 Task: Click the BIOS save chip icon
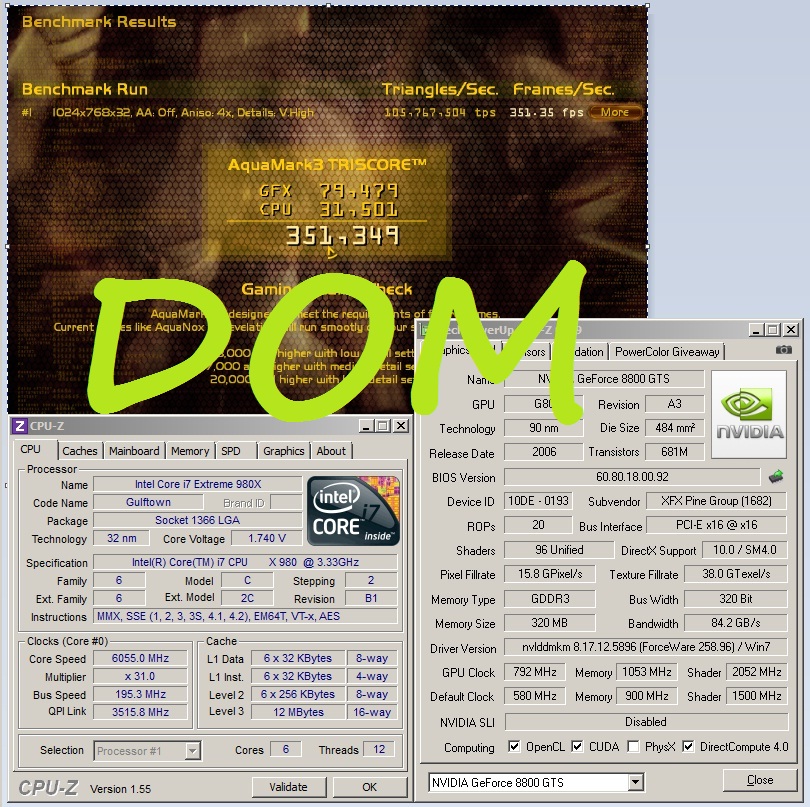point(776,477)
